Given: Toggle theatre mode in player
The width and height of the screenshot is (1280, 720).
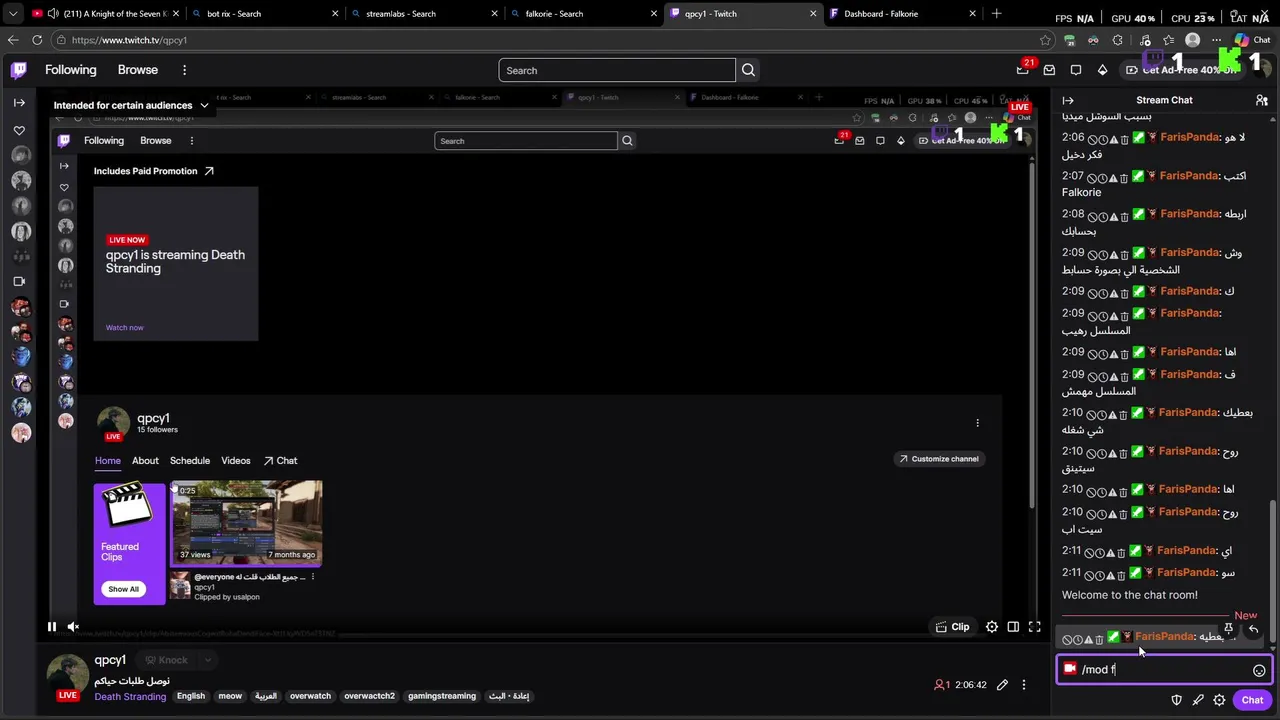Looking at the screenshot, I should (1013, 627).
